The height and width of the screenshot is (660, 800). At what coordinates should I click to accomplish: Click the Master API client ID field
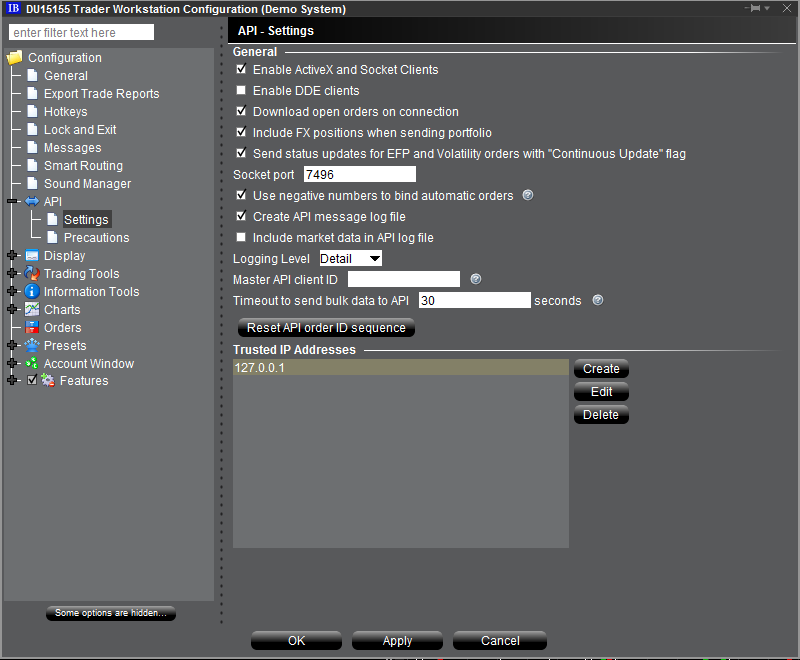(x=404, y=279)
